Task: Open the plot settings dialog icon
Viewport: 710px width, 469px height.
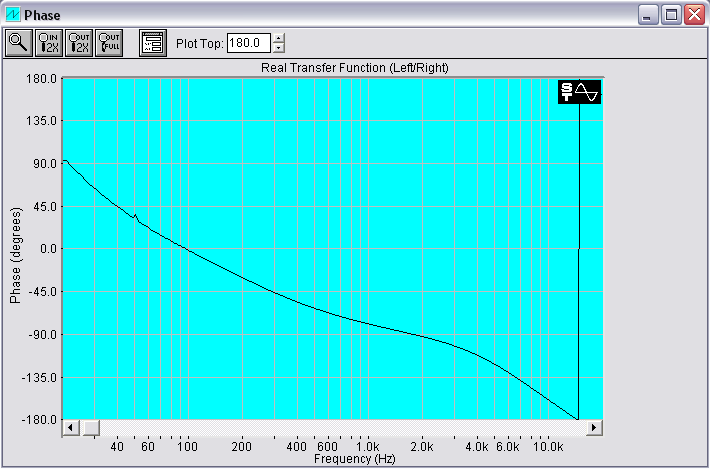Action: point(152,42)
